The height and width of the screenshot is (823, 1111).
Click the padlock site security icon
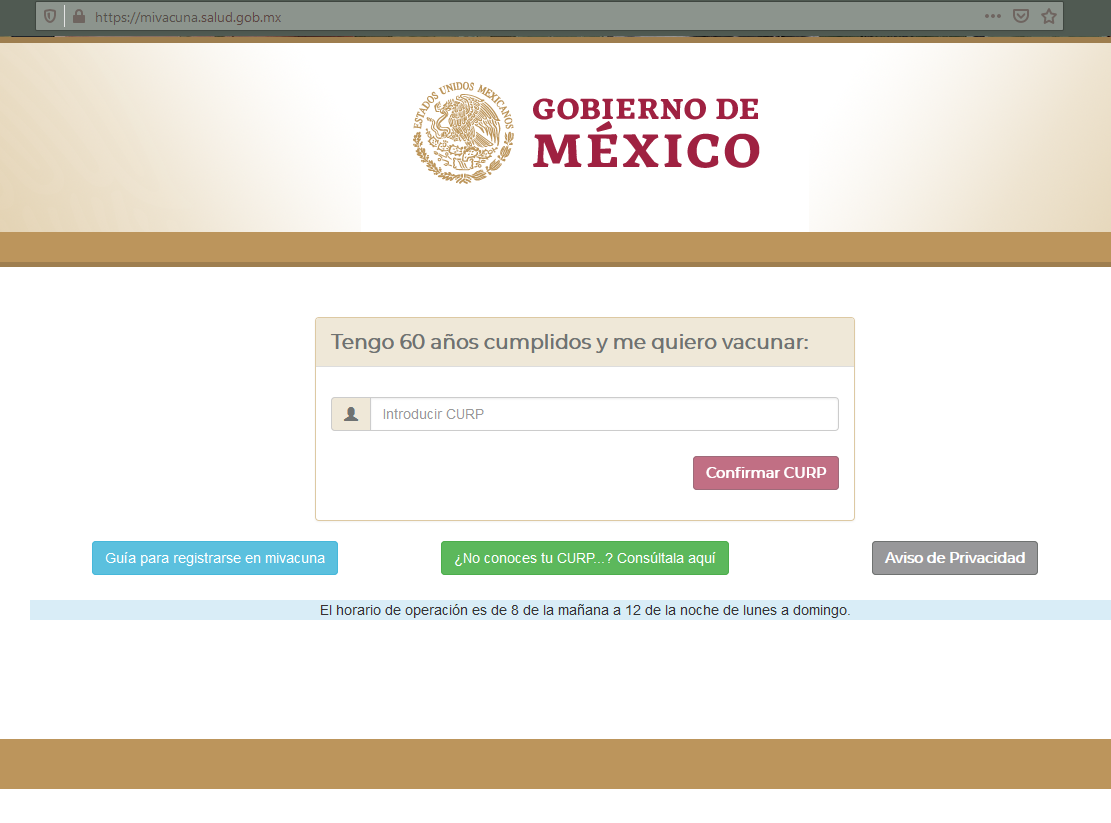pyautogui.click(x=79, y=16)
